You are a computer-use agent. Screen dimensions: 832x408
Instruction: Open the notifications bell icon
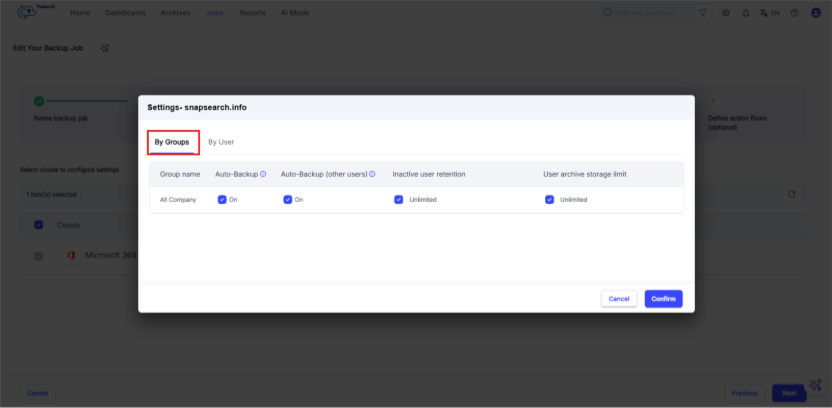pos(746,13)
